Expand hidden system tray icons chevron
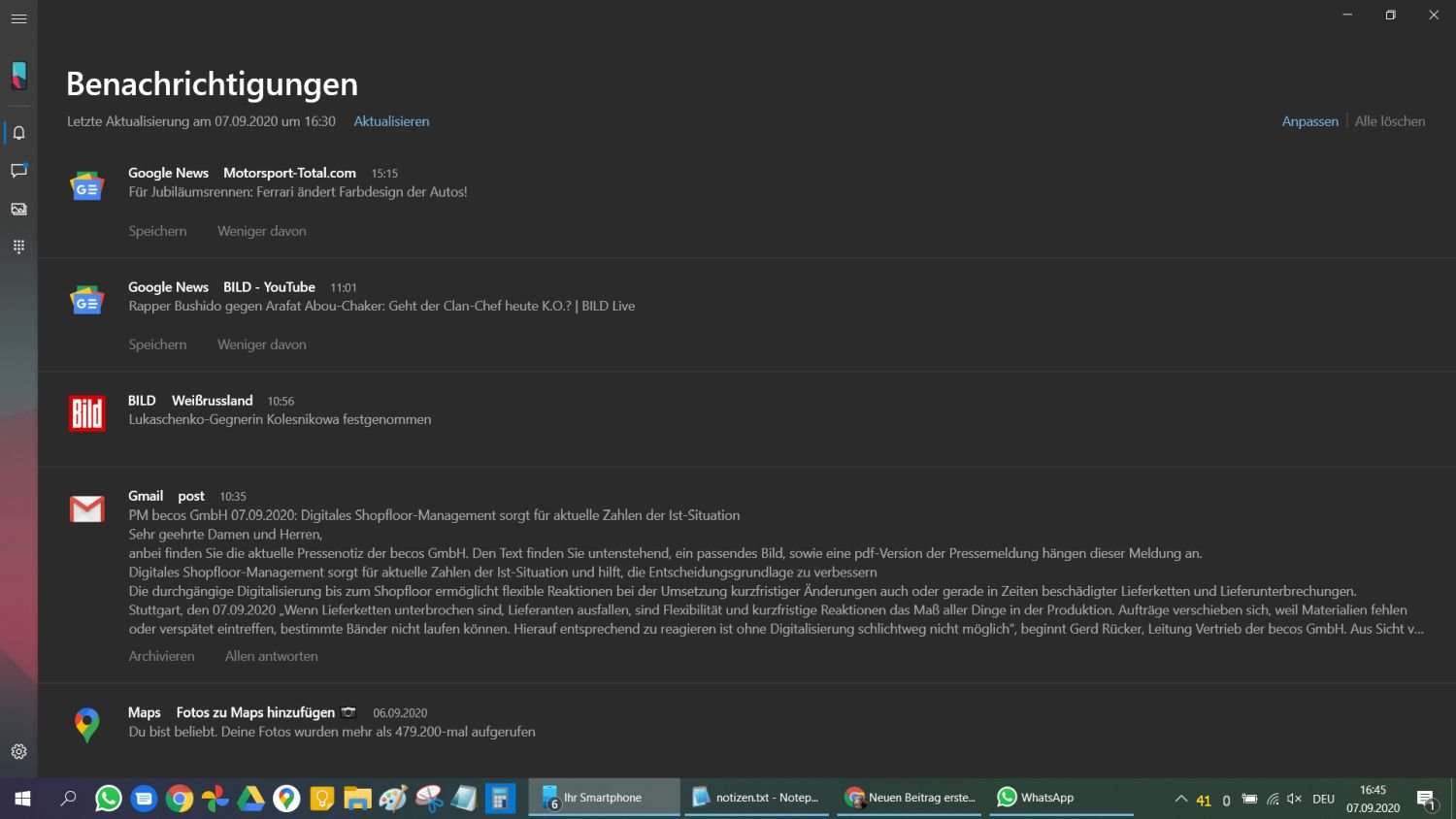The width and height of the screenshot is (1456, 819). point(1180,800)
